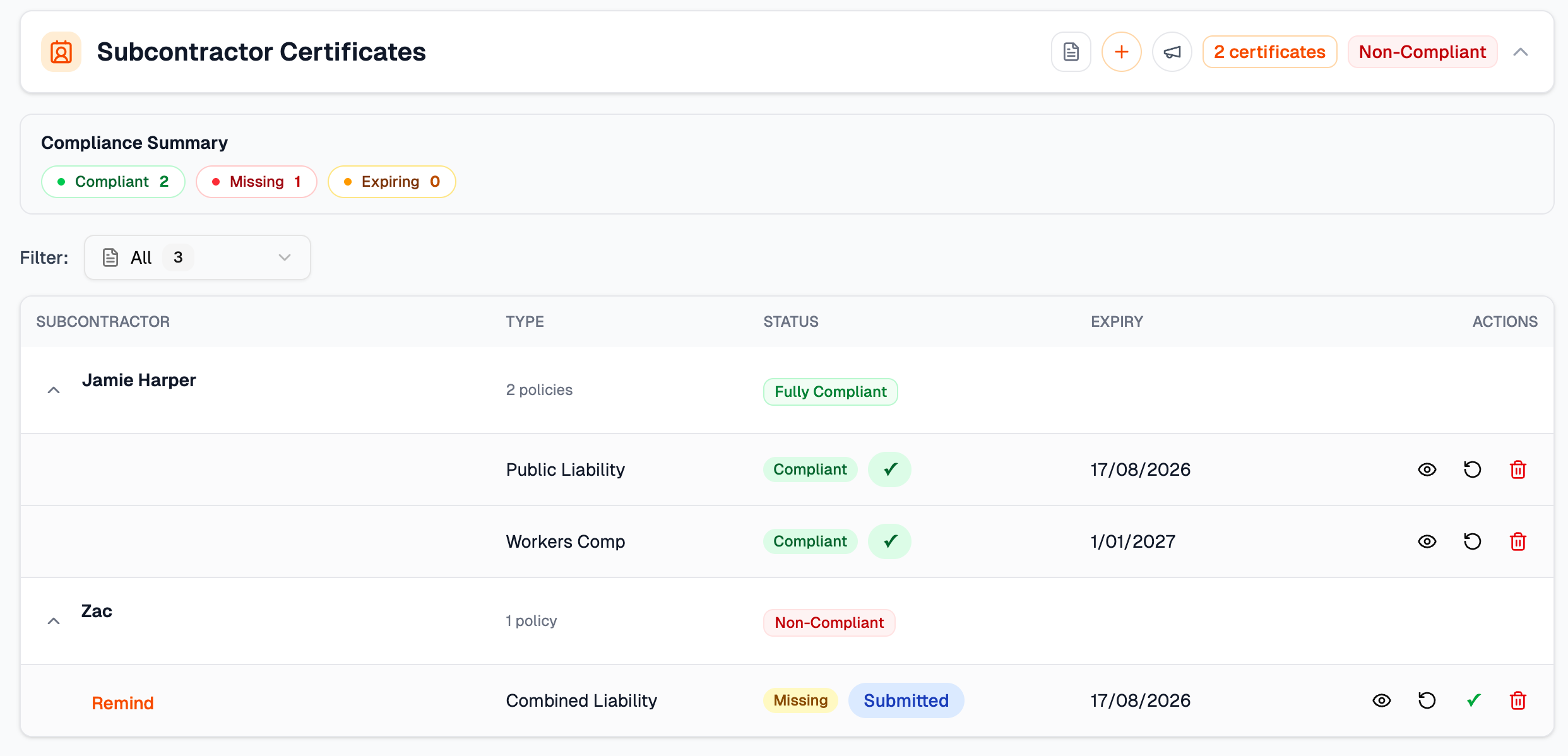
Task: Click refresh icon on Public Liability row
Action: pyautogui.click(x=1472, y=470)
